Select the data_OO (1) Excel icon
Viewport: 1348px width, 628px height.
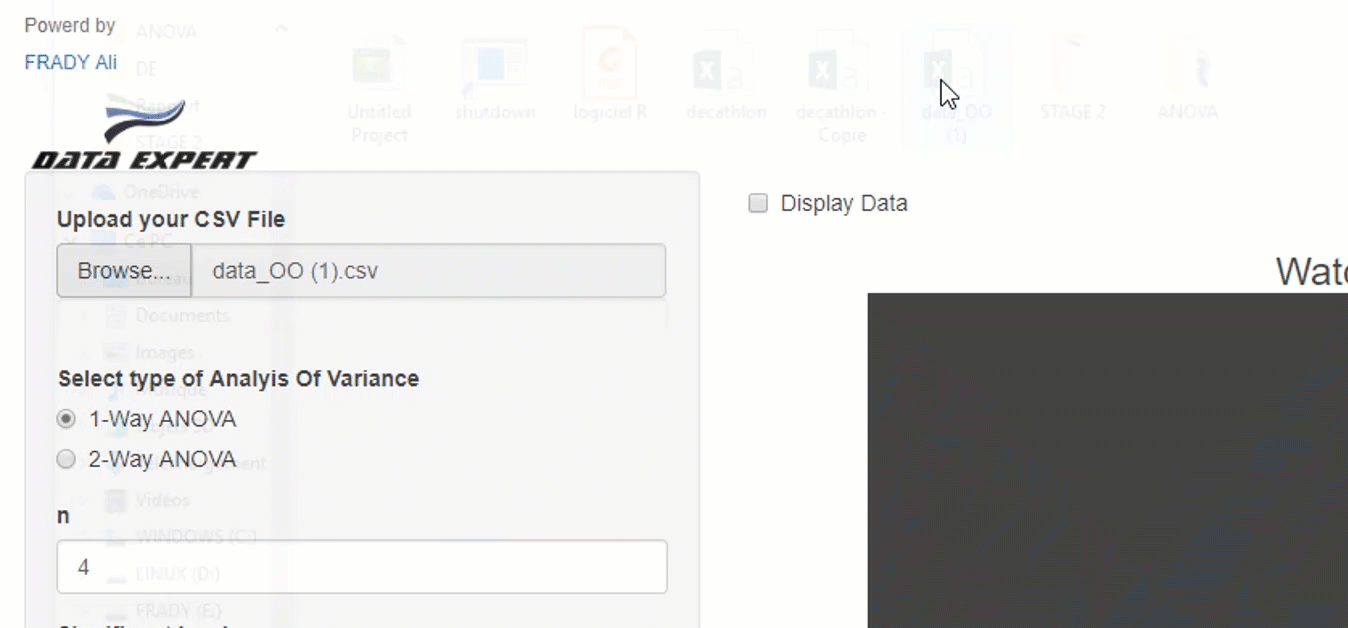(953, 70)
